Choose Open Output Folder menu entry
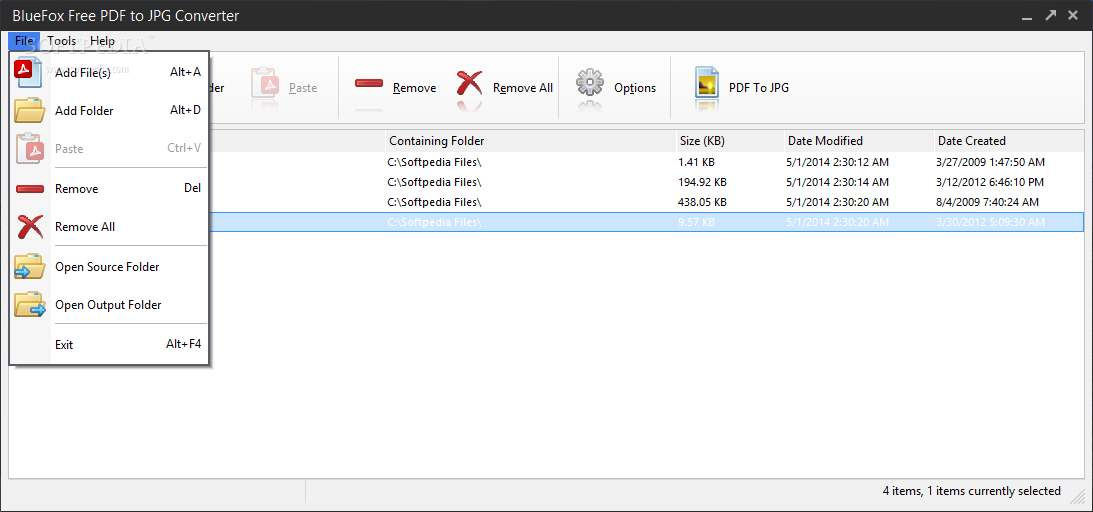Screen dimensions: 1093x512 (x=109, y=304)
